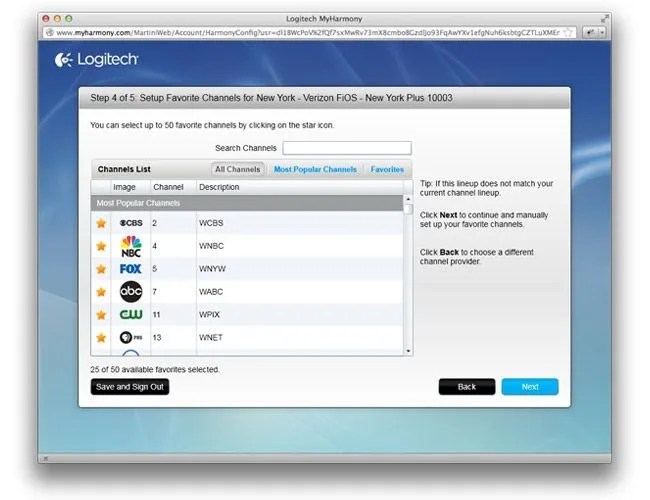This screenshot has height=500, width=650.
Task: Enter fullscreen with the window expand icon
Action: click(x=605, y=19)
